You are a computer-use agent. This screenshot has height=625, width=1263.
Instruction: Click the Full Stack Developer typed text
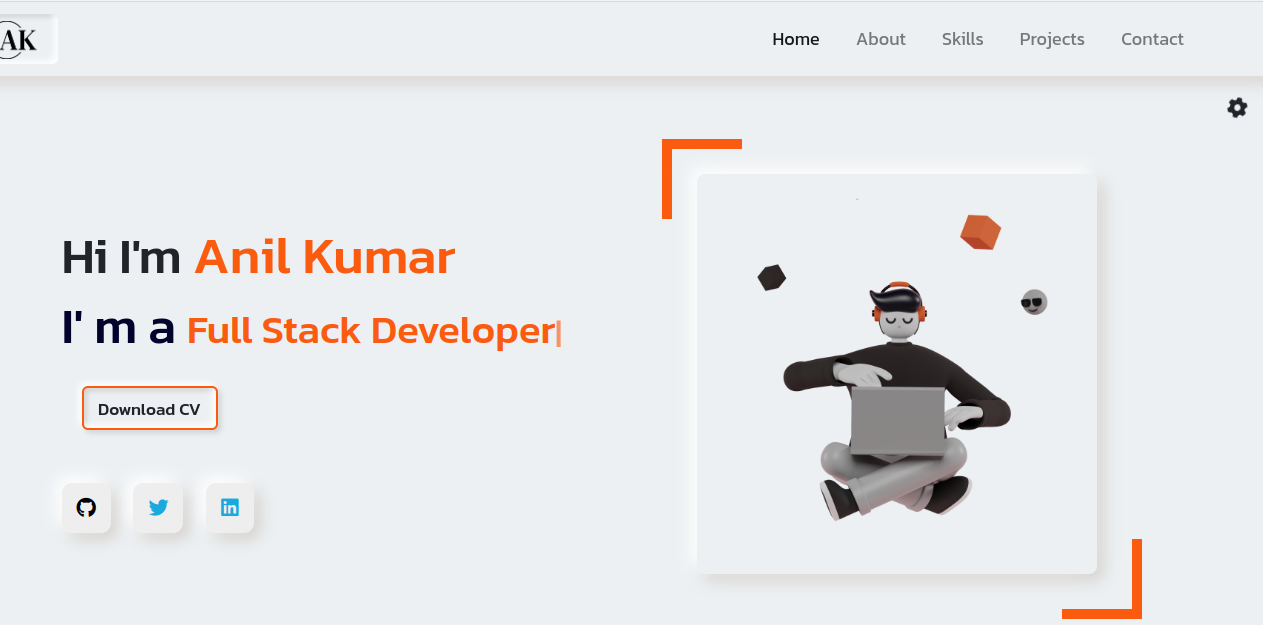tap(370, 330)
